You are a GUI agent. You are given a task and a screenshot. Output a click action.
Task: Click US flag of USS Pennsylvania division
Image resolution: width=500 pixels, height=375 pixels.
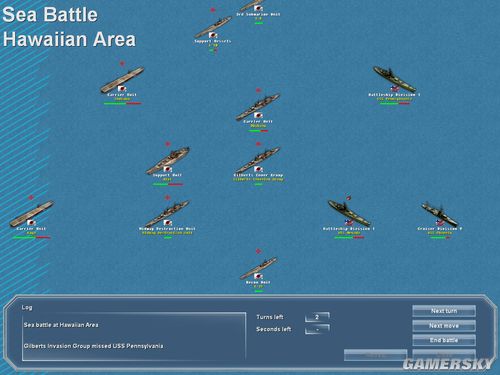395,89
